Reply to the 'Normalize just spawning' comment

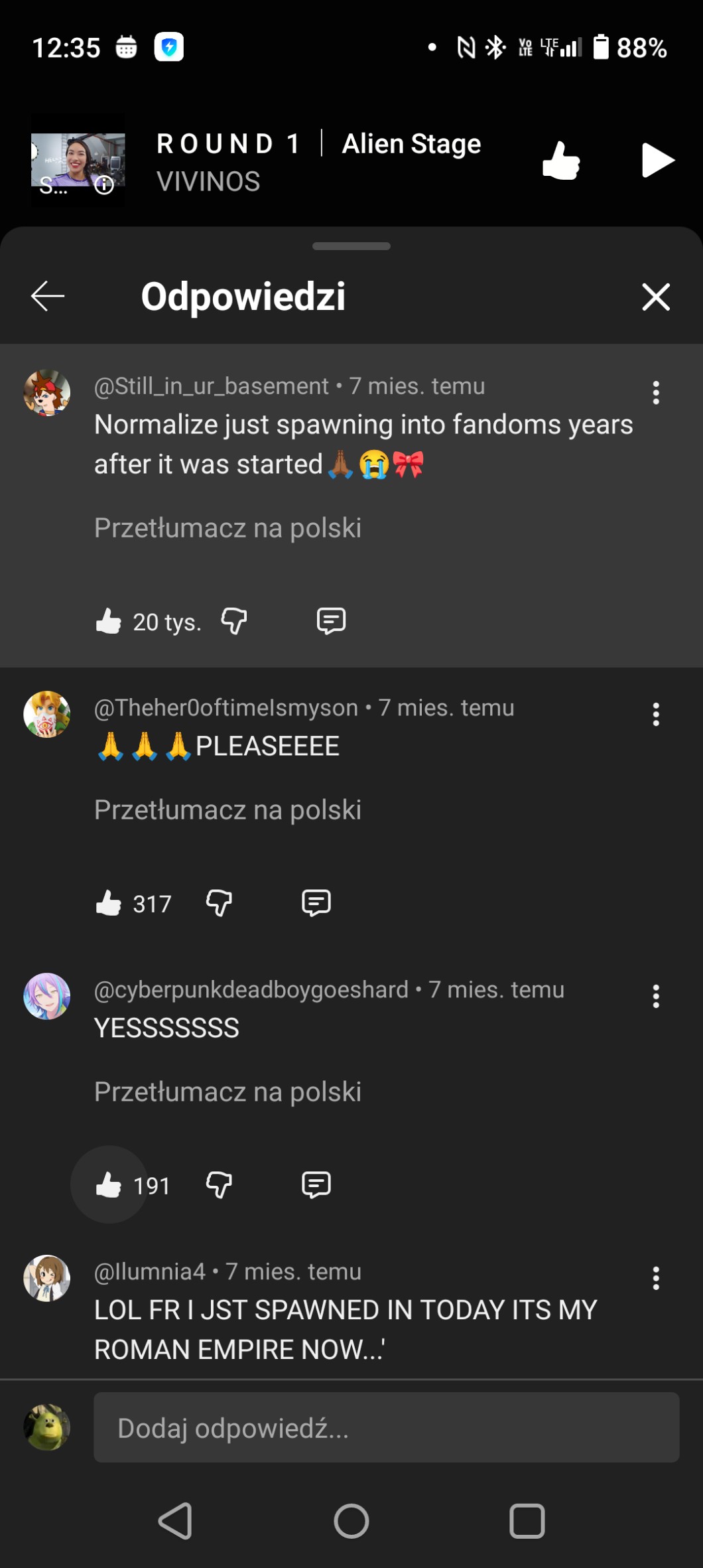pos(331,622)
